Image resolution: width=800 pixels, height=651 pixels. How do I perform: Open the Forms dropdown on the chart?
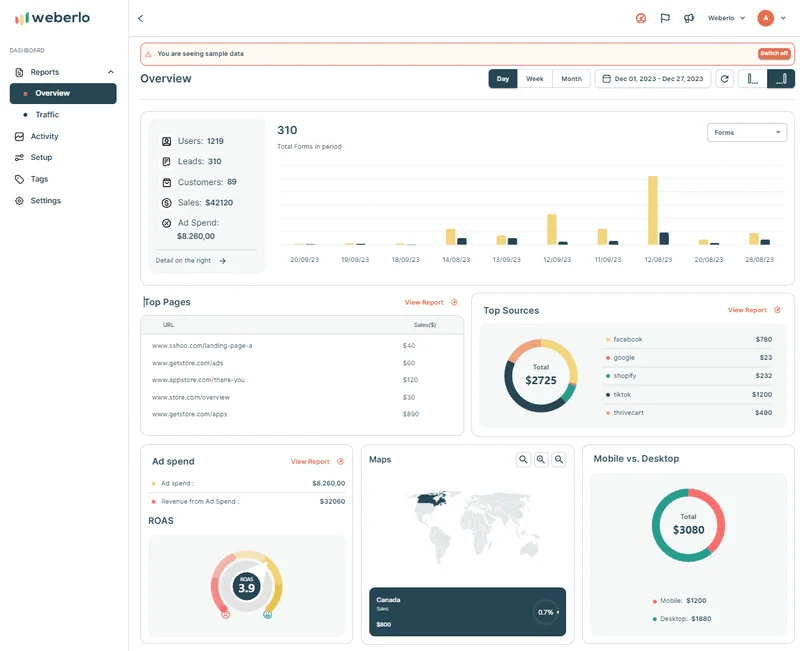(x=747, y=131)
